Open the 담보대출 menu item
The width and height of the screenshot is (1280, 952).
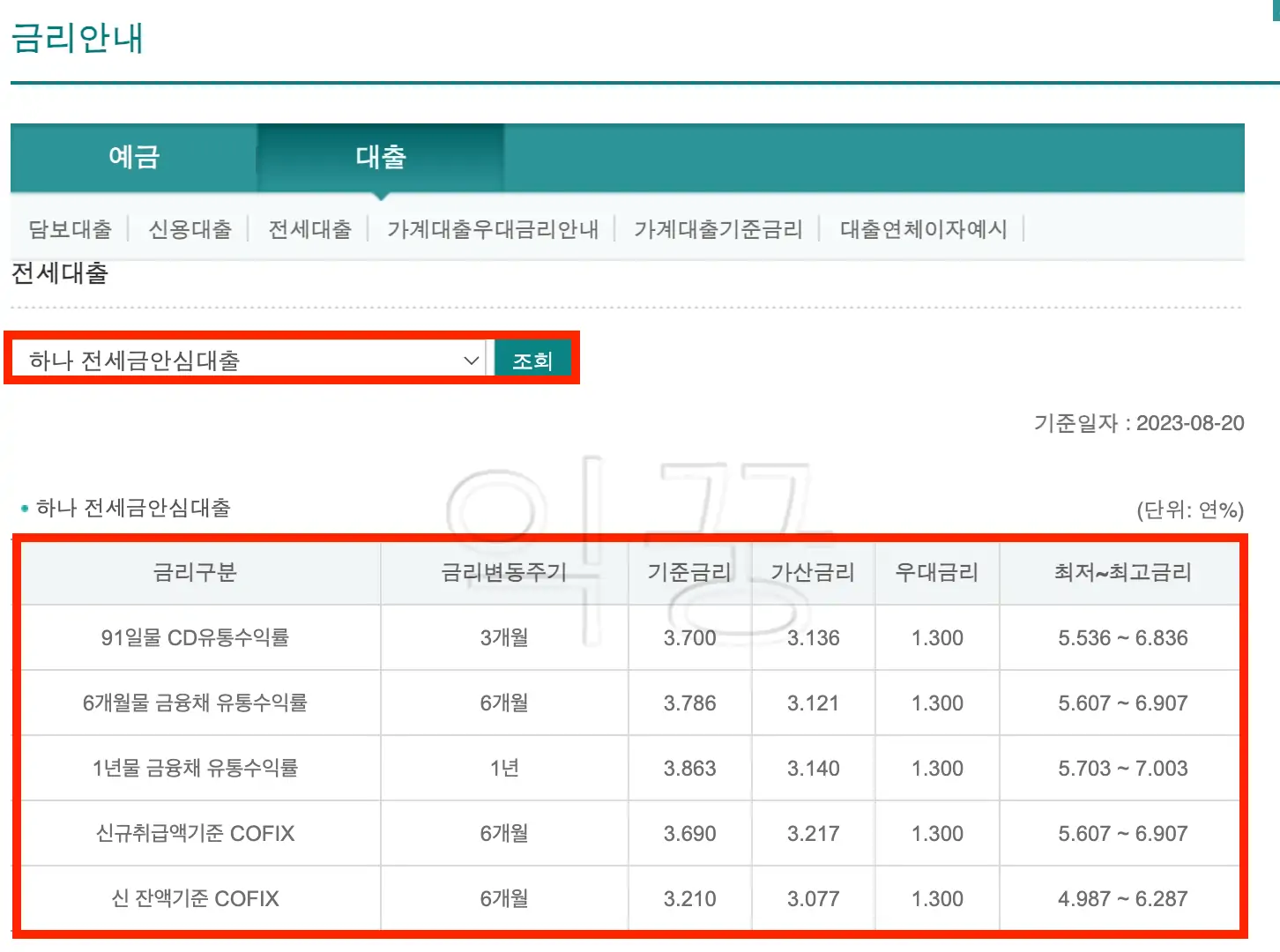point(70,229)
